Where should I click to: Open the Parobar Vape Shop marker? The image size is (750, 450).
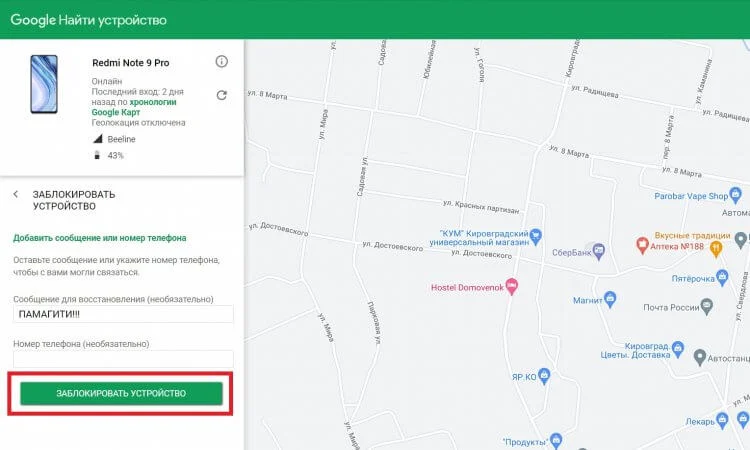pyautogui.click(x=736, y=195)
